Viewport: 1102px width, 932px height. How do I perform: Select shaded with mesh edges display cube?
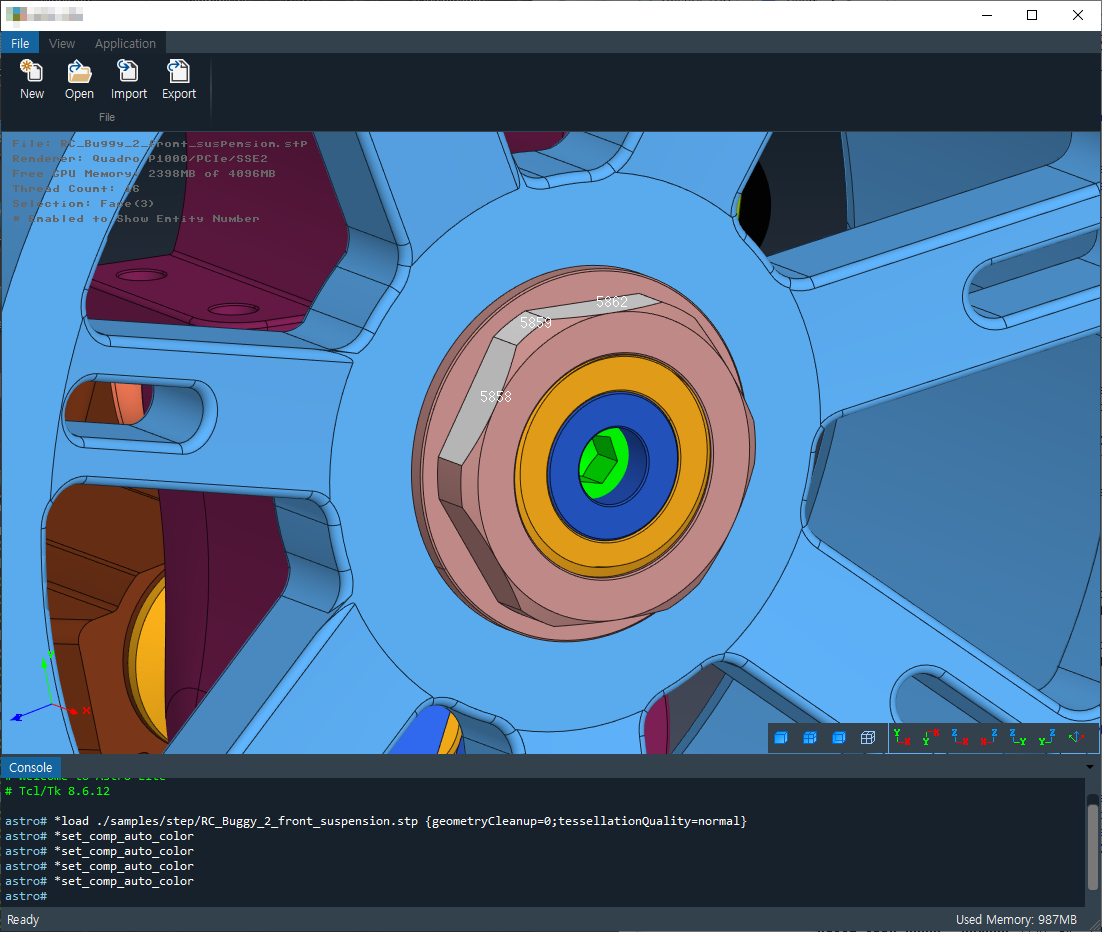point(810,737)
